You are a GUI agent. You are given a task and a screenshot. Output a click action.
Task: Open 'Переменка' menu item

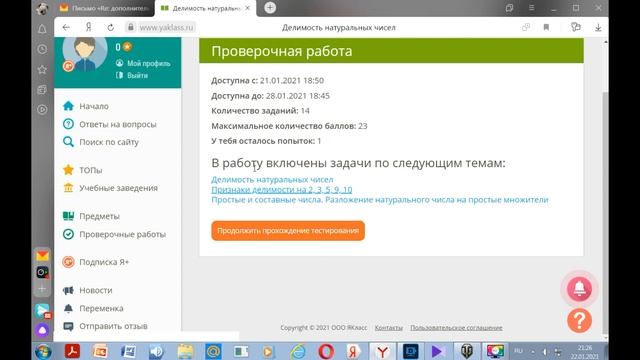tap(101, 308)
